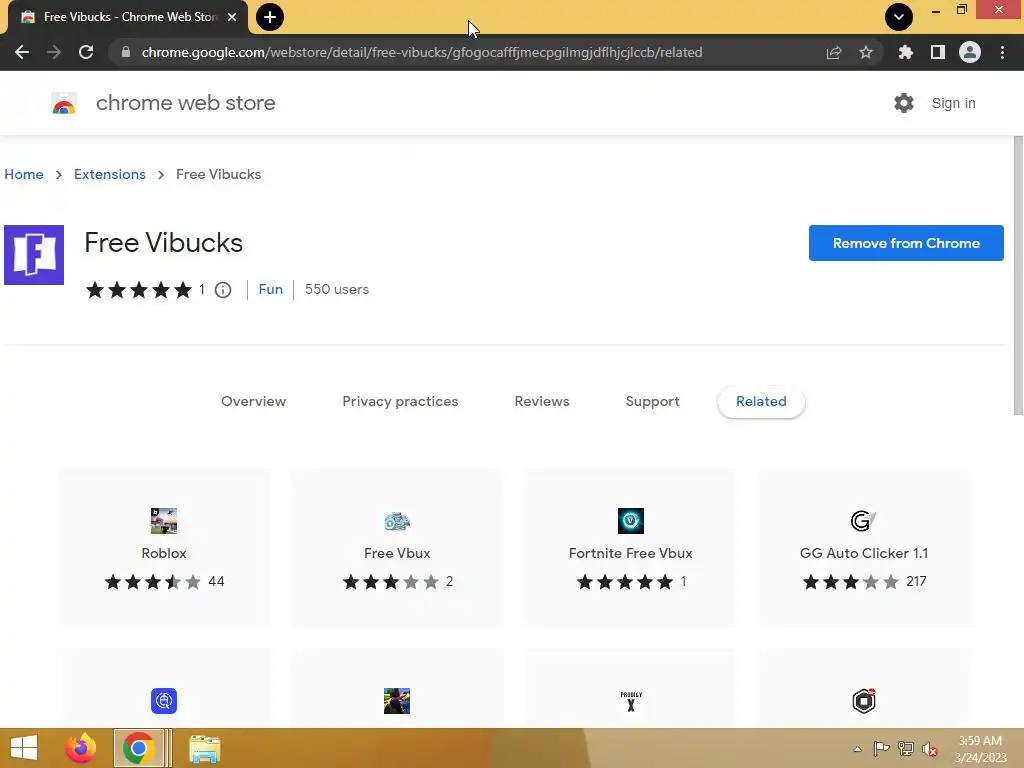
Task: Switch to the Reviews tab
Action: [x=542, y=401]
